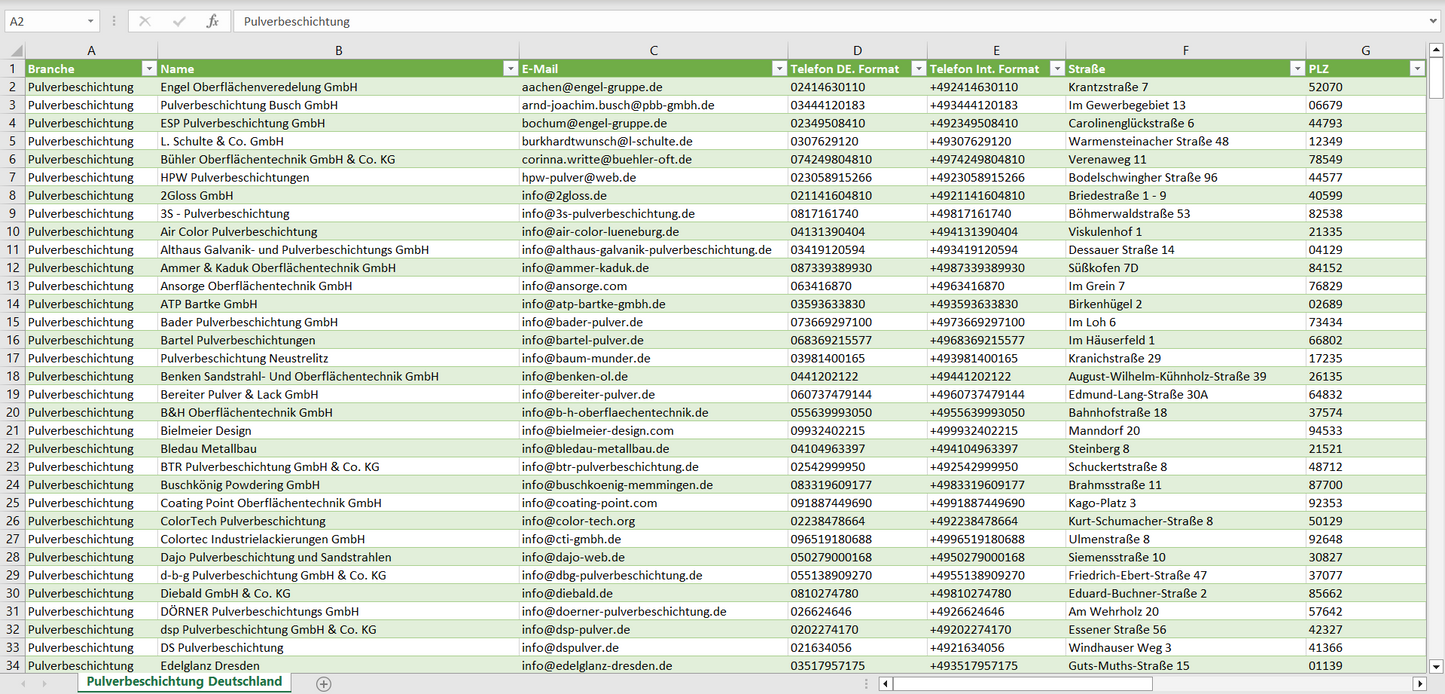This screenshot has height=694, width=1445.
Task: Click horizontal scrollbar left arrow
Action: 885,684
